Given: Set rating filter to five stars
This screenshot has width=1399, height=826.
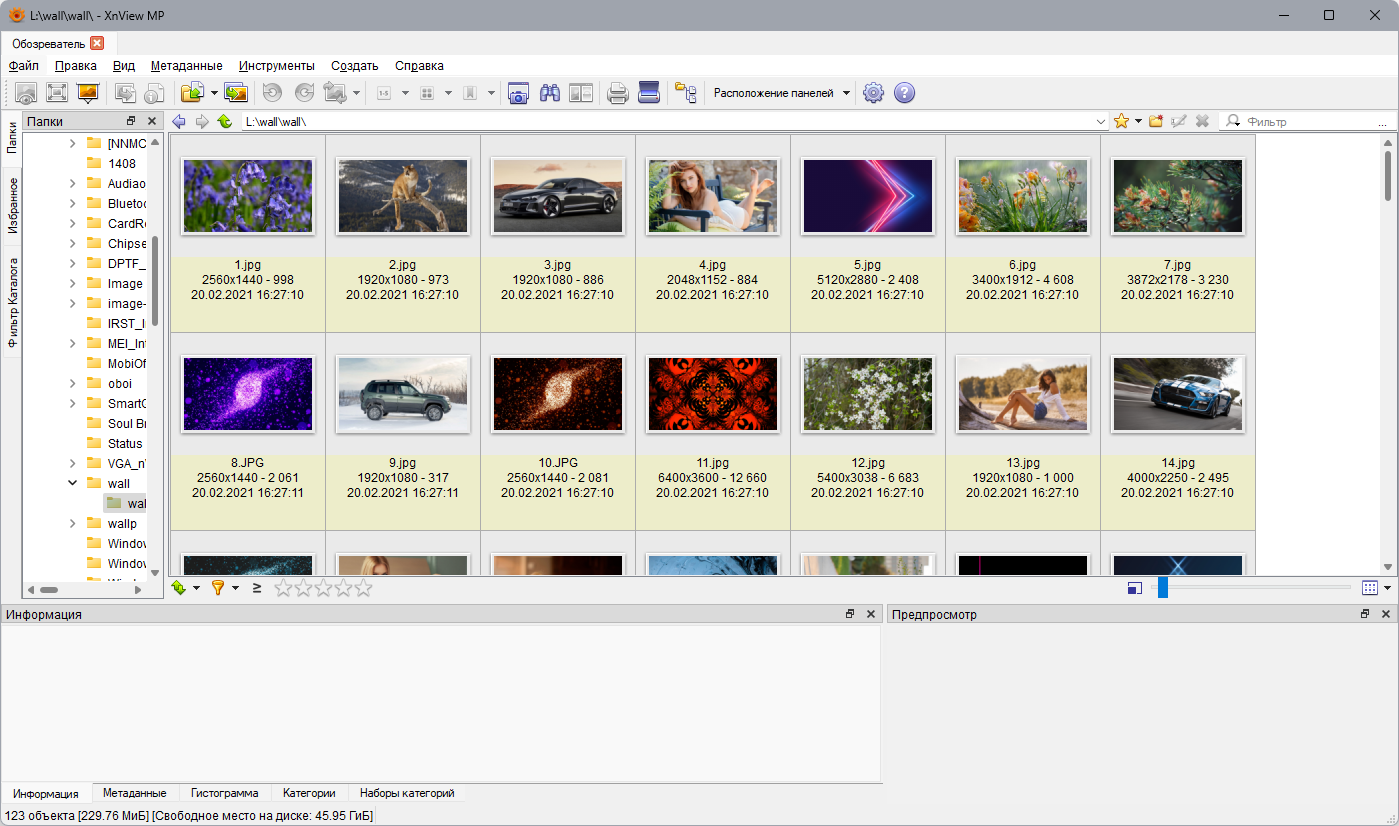Looking at the screenshot, I should click(363, 588).
